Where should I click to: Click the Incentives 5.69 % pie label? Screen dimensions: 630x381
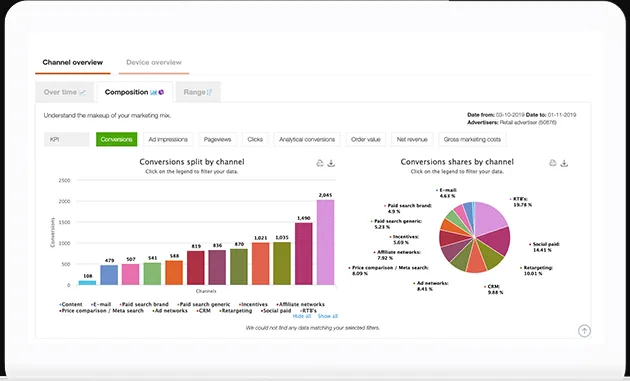coord(404,240)
